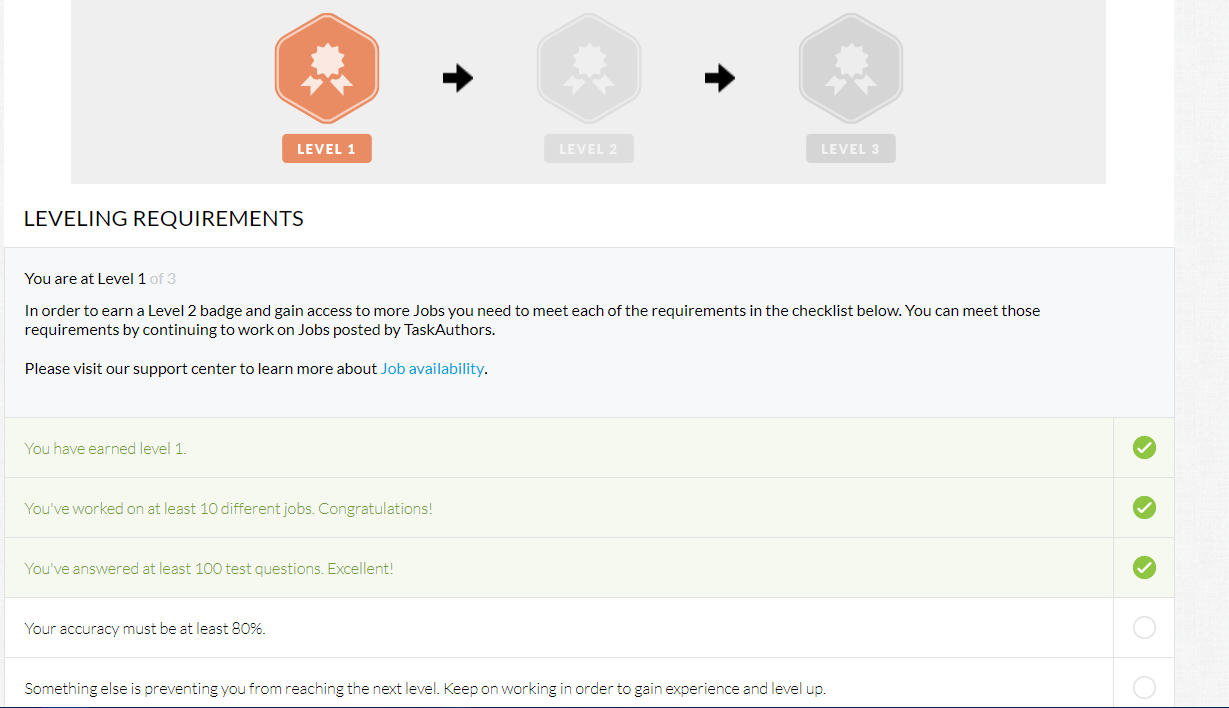Select 'Something else is preventing you' row text
1229x708 pixels.
(x=425, y=688)
